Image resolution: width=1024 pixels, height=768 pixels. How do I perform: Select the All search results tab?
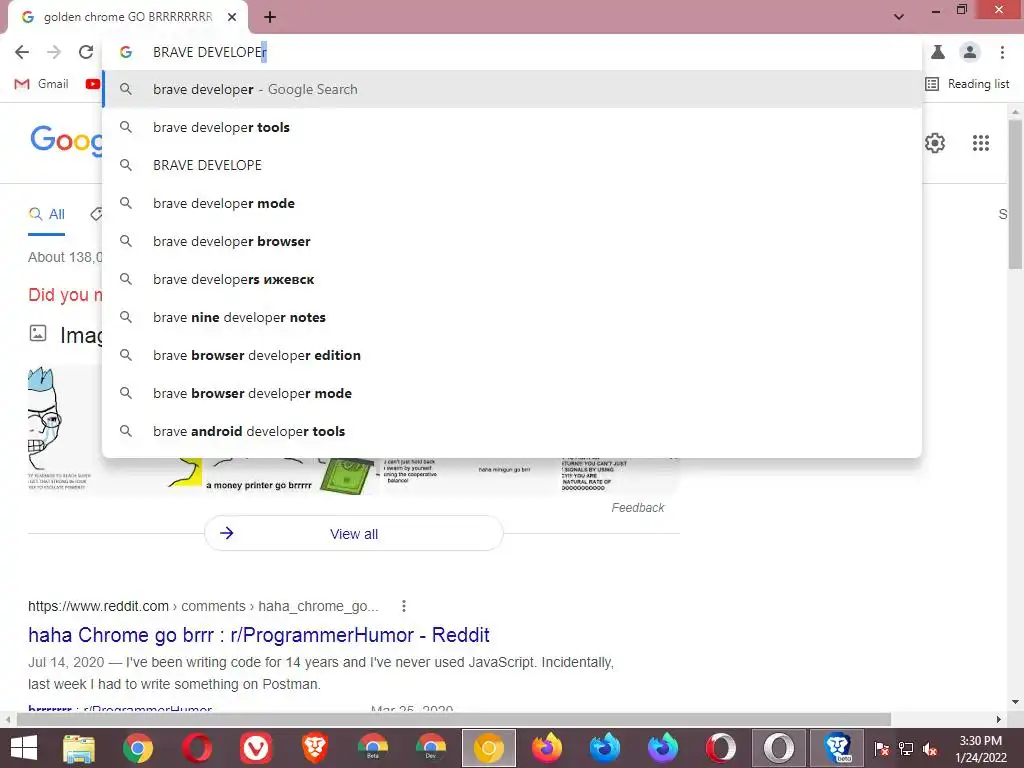46,214
